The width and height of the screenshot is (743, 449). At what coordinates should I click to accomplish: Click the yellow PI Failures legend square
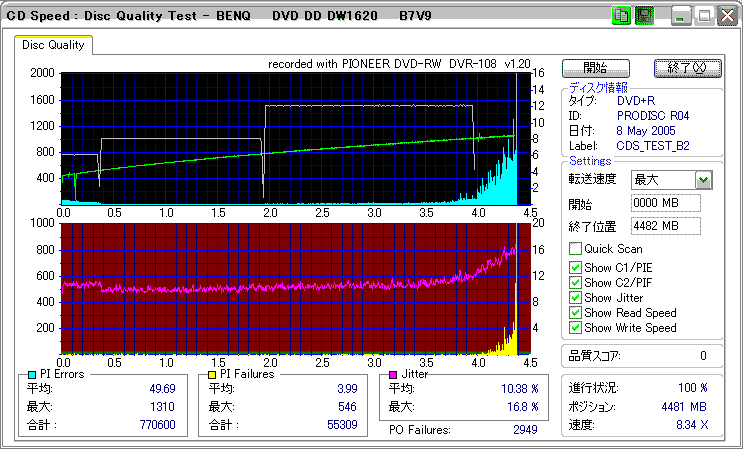coord(210,374)
